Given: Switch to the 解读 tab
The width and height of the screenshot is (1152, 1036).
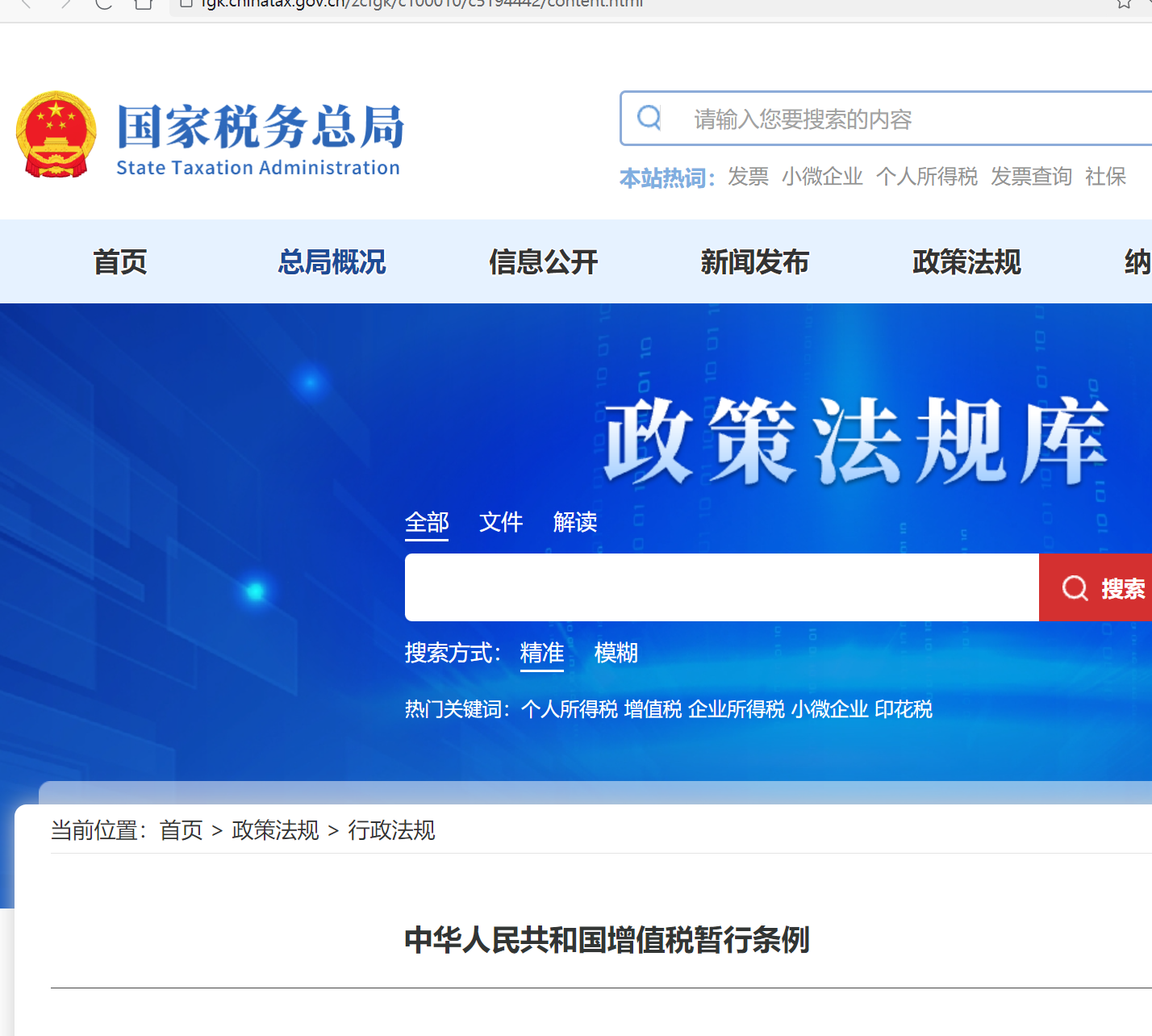Looking at the screenshot, I should pos(574,523).
